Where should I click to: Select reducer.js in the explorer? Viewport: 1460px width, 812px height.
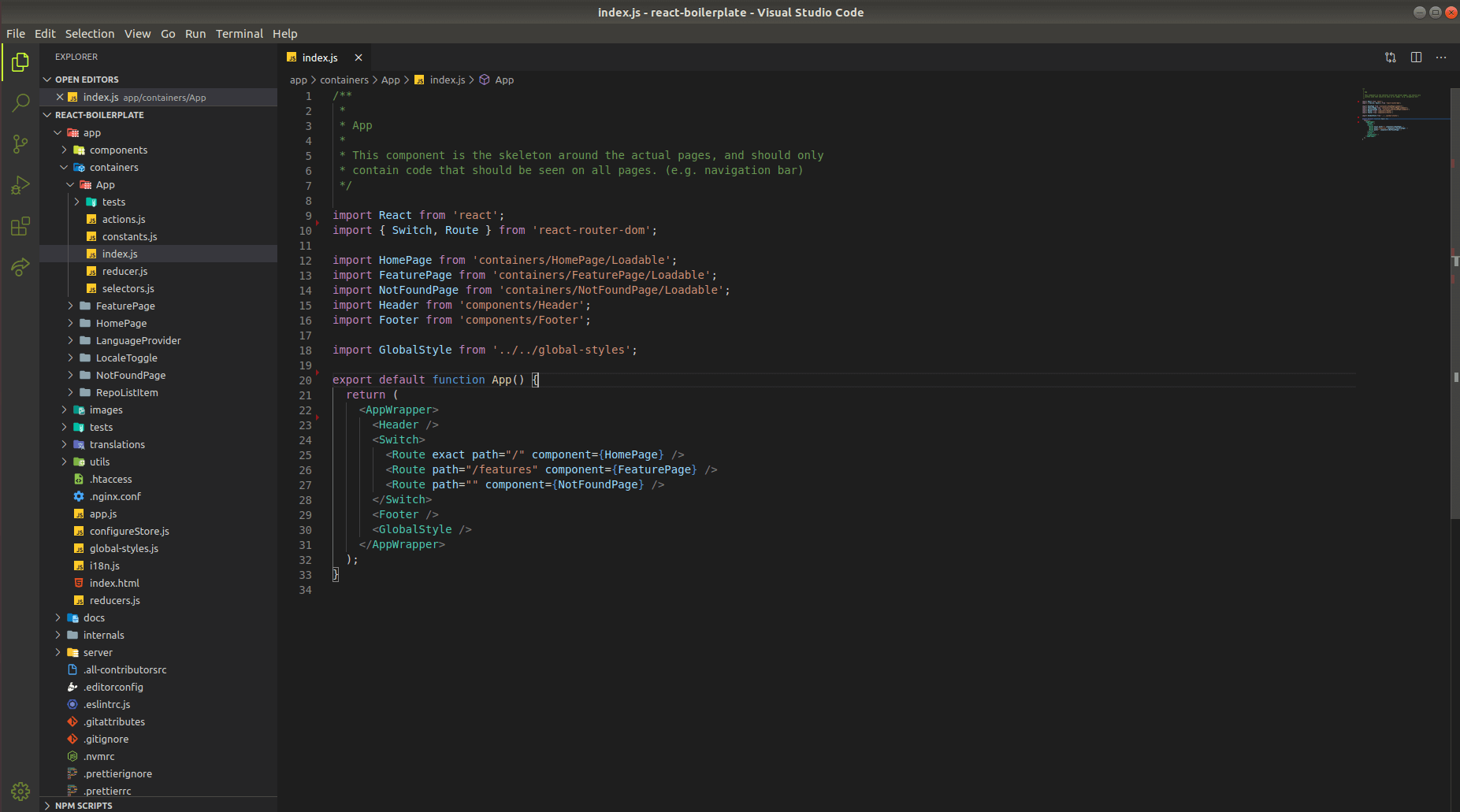[125, 271]
